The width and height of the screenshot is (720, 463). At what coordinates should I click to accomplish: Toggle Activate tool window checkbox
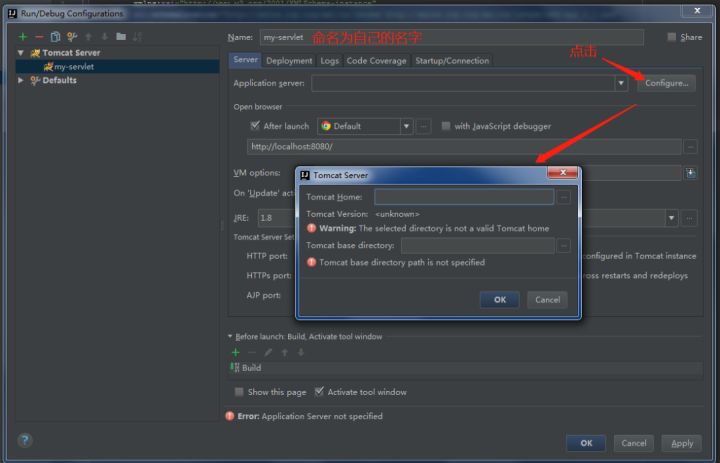(x=319, y=392)
